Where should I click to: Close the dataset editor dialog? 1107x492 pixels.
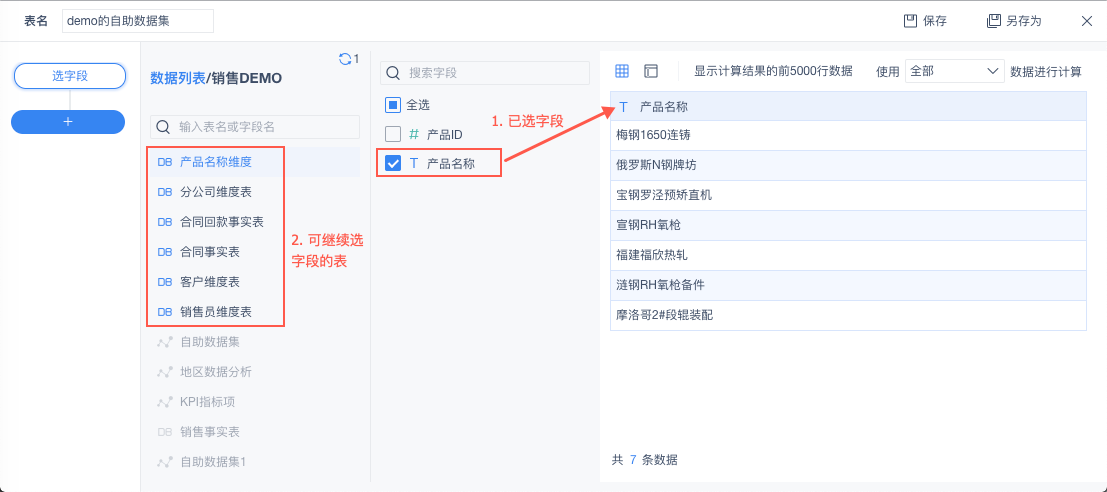pos(1087,20)
